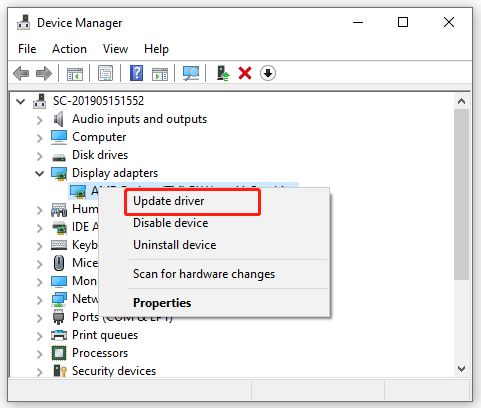Click the scrollbar down arrow
The width and height of the screenshot is (481, 408).
tap(461, 369)
